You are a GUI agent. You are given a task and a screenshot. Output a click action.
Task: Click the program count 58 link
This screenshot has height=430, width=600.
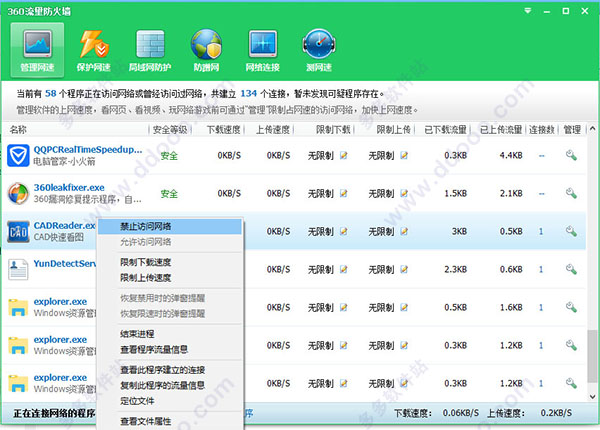pyautogui.click(x=51, y=93)
